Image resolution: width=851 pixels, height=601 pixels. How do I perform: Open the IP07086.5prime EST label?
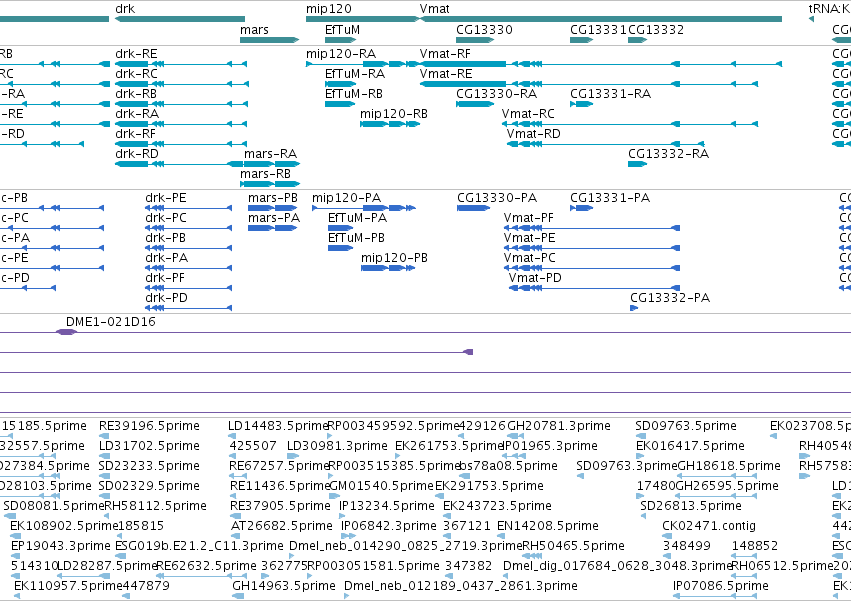point(721,586)
